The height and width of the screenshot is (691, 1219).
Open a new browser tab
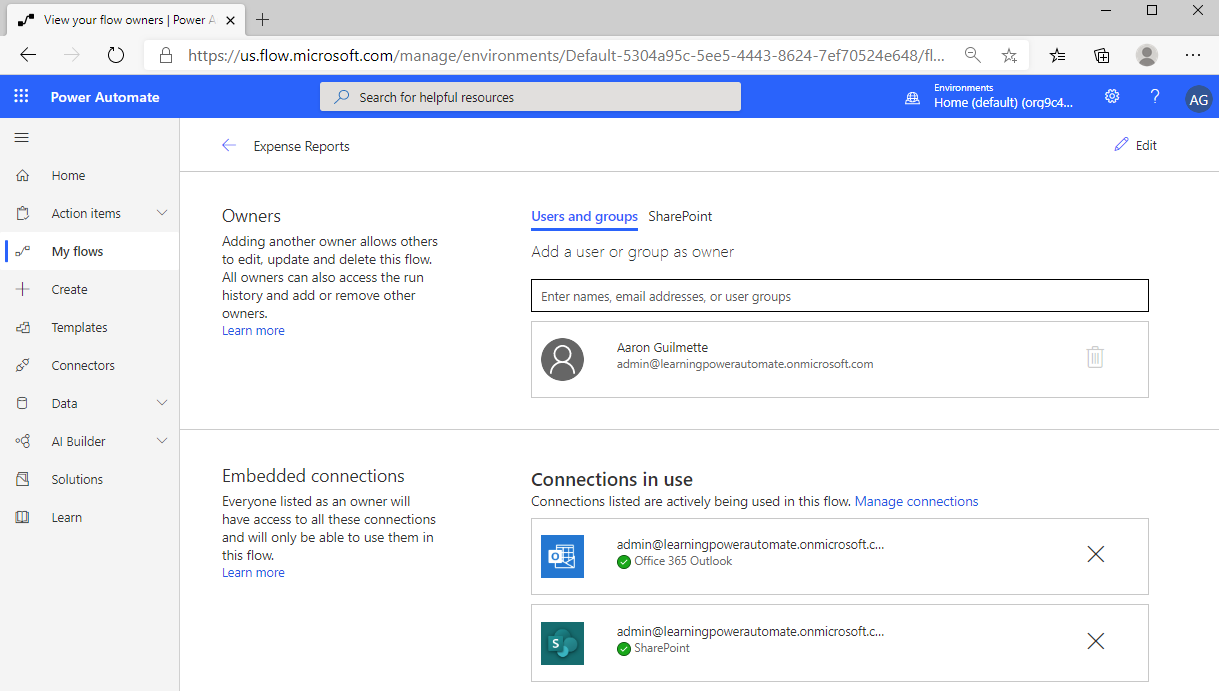[x=263, y=19]
